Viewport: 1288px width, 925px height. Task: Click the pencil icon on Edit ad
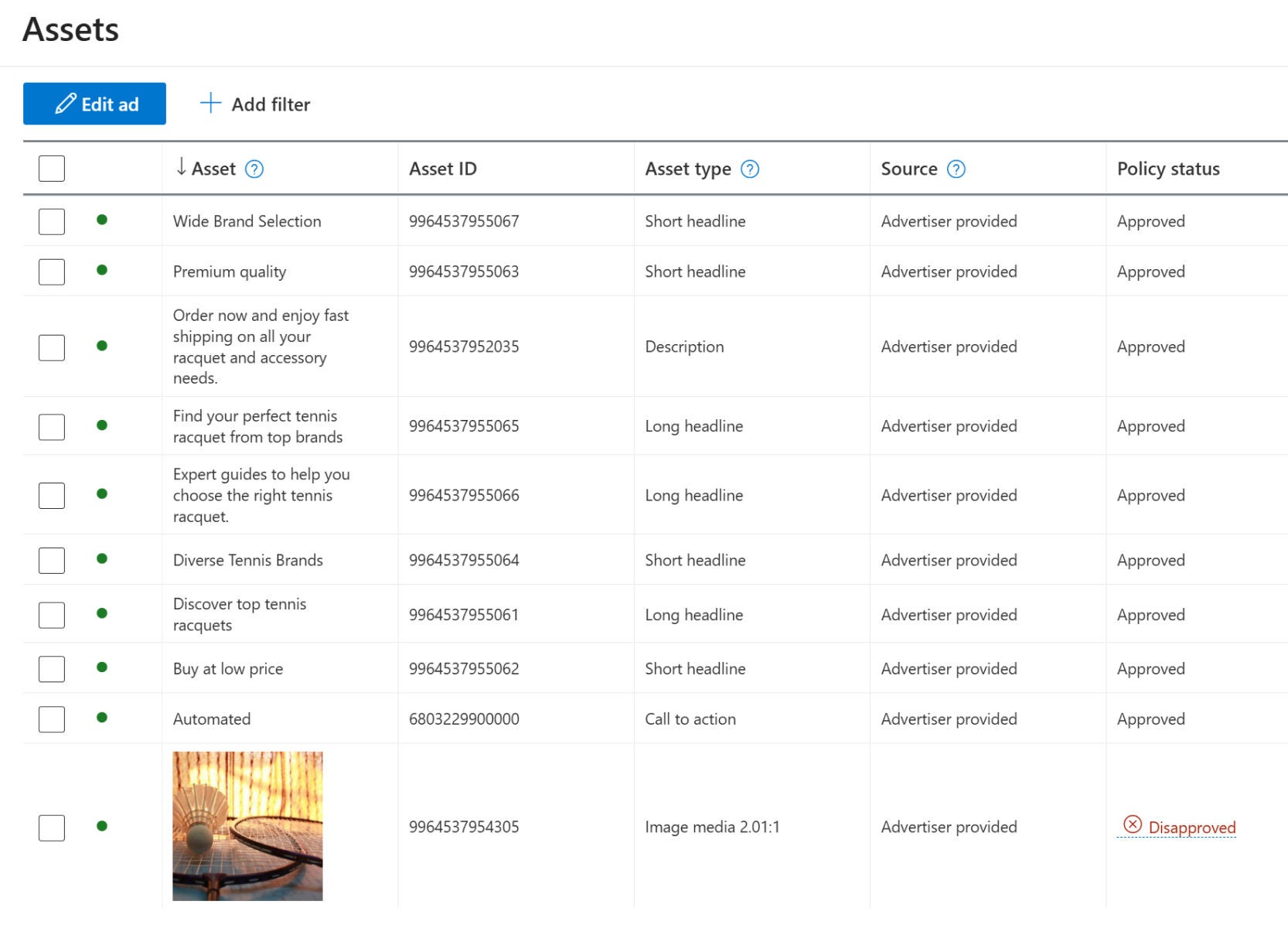pos(66,103)
